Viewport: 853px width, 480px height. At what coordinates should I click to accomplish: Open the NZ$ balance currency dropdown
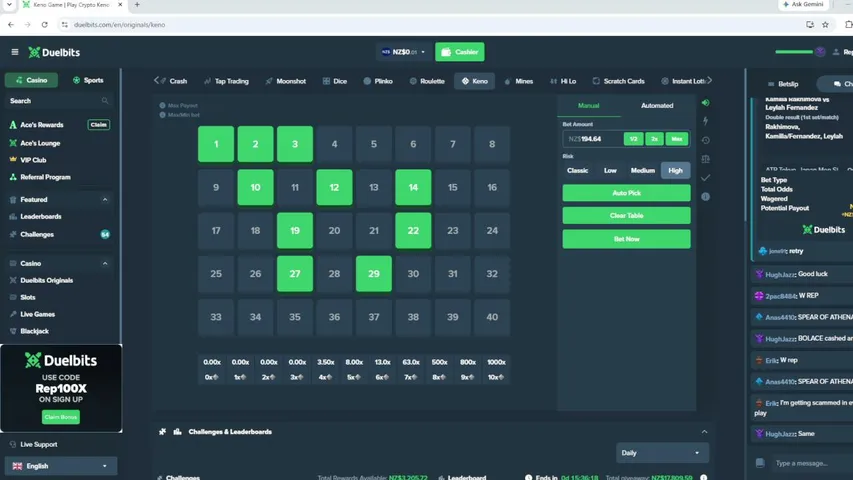coord(403,52)
